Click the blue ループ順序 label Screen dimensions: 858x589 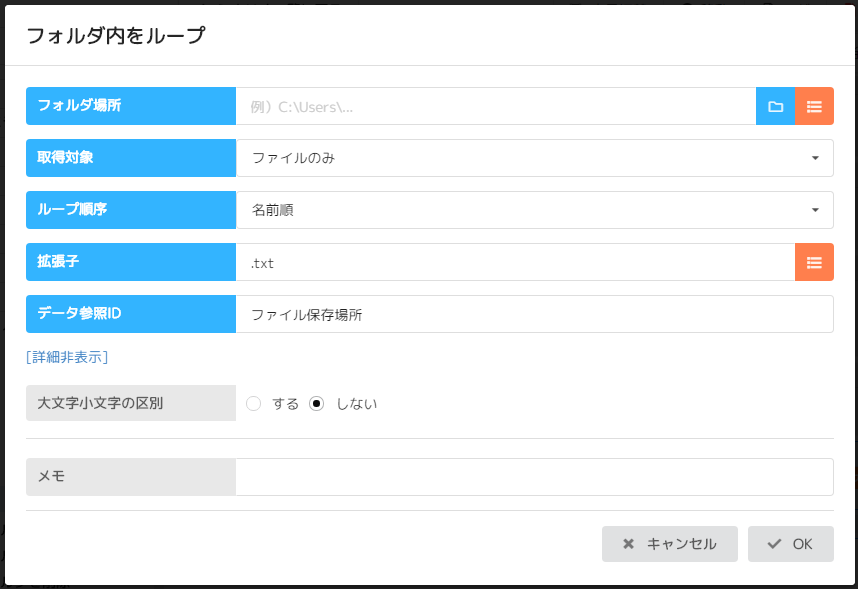pyautogui.click(x=131, y=210)
